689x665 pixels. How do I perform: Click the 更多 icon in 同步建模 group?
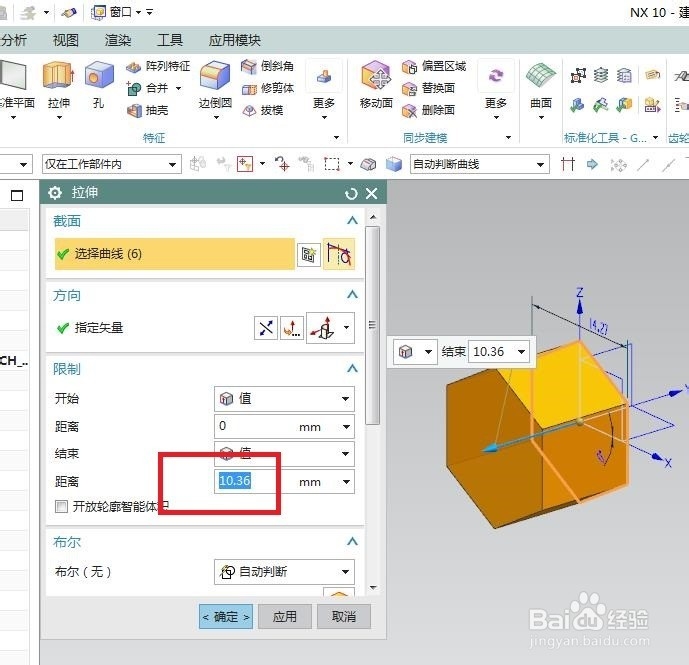point(496,76)
